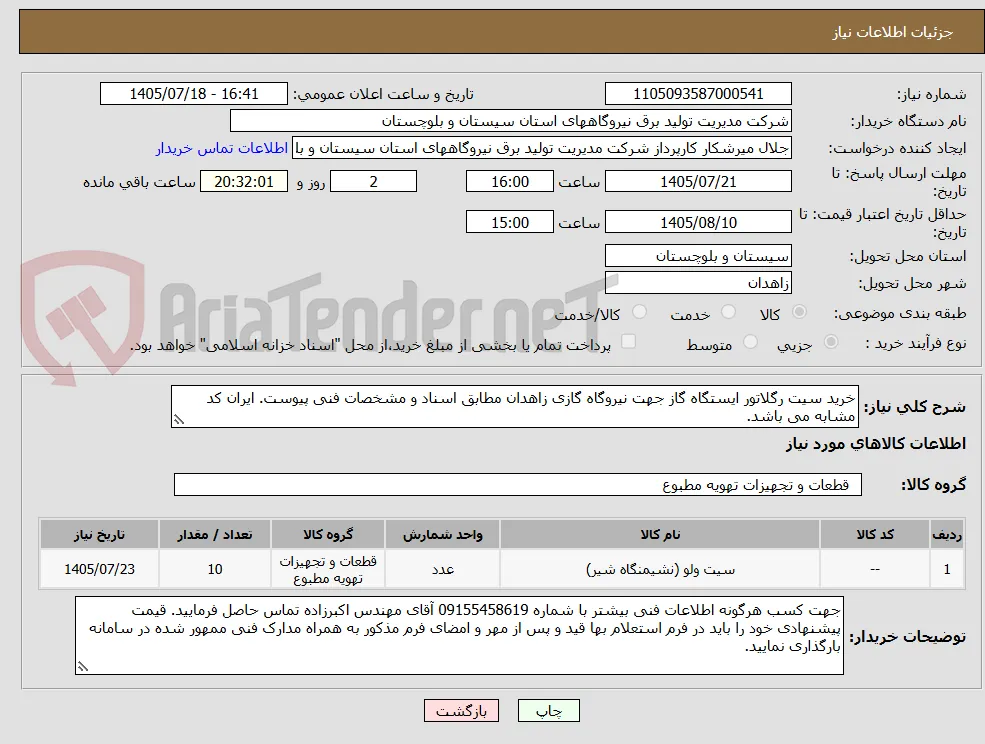Click the اطلاعات کالاهای مورد نیاز section heading
This screenshot has width=985, height=744.
point(875,444)
